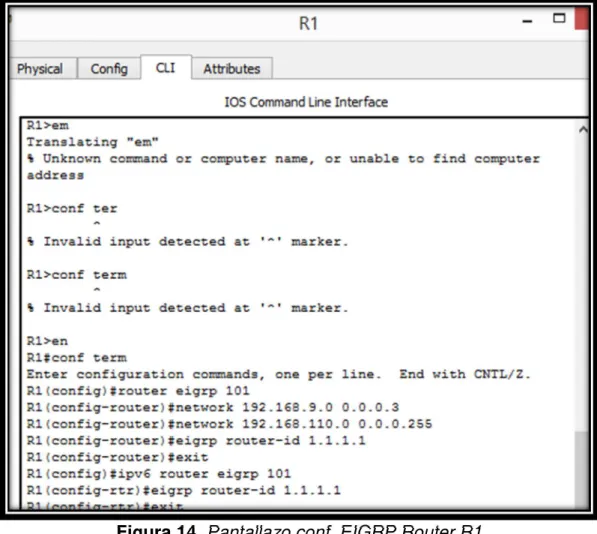
Task: Click the R1 window title
Action: click(308, 24)
